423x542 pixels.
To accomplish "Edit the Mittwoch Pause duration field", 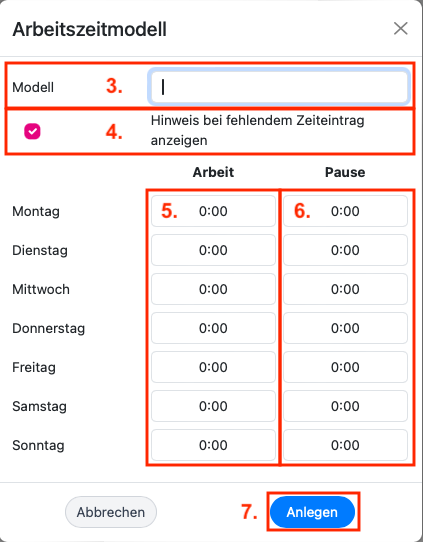I will click(345, 289).
